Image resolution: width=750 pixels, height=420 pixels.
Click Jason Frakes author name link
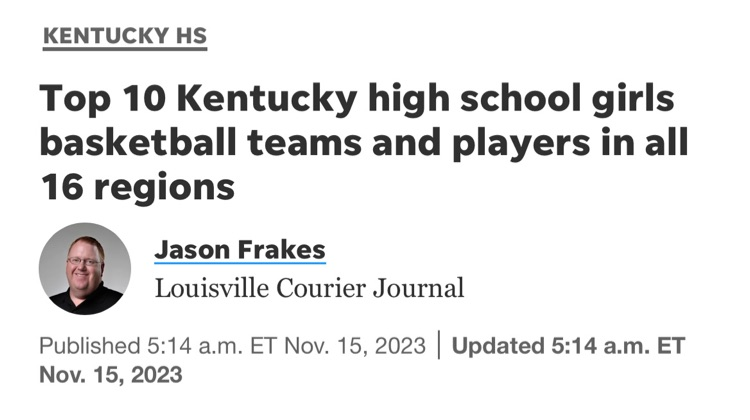pyautogui.click(x=240, y=249)
